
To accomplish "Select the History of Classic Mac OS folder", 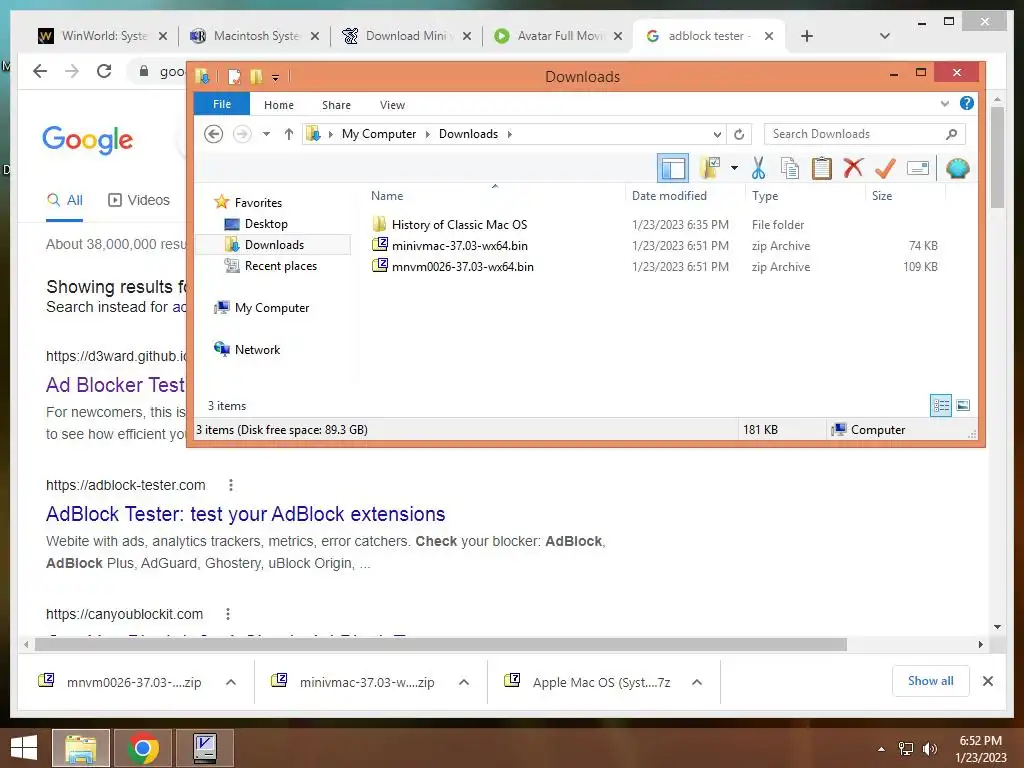I will point(459,225).
